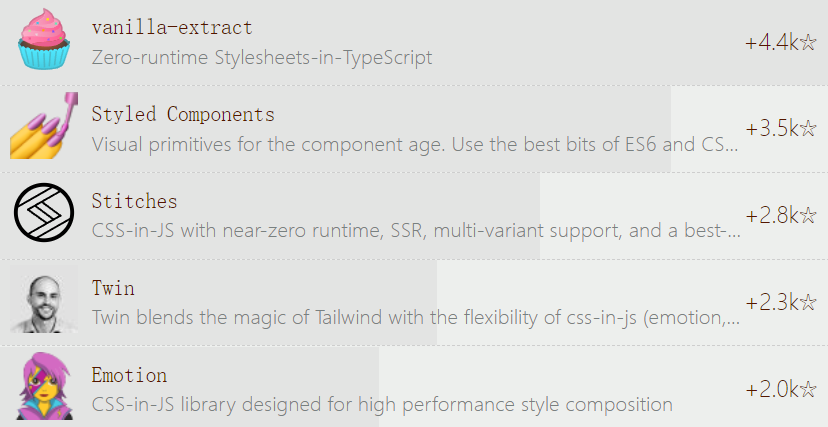Screen dimensions: 828x427
Task: Click the 'CSS-in-JS with near-zero runtime' description
Action: click(415, 231)
